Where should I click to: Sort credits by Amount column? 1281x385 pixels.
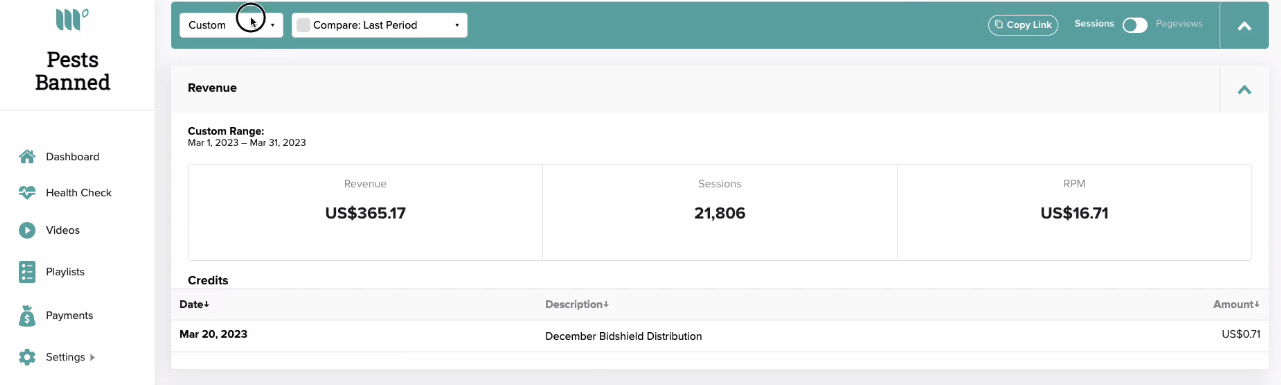pos(1236,304)
